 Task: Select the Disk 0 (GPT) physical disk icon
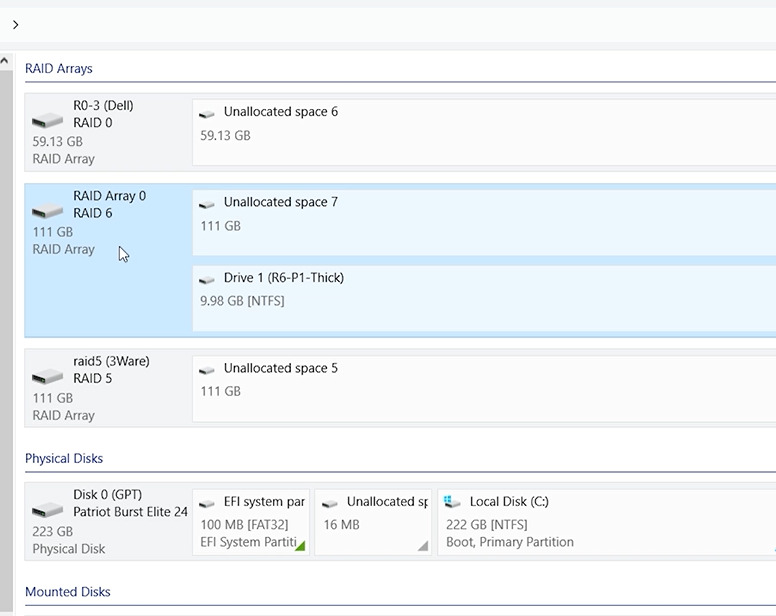[48, 510]
